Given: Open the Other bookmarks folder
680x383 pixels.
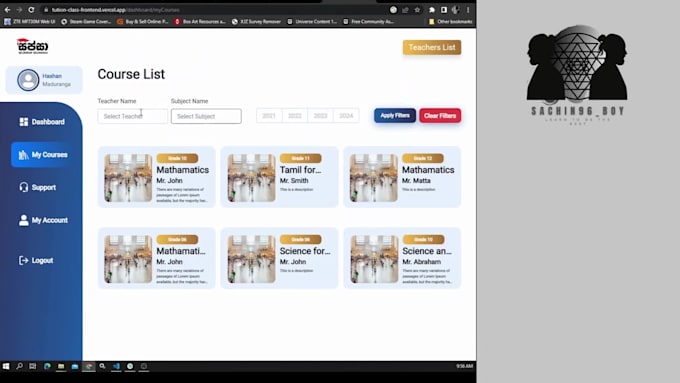Looking at the screenshot, I should pos(450,21).
